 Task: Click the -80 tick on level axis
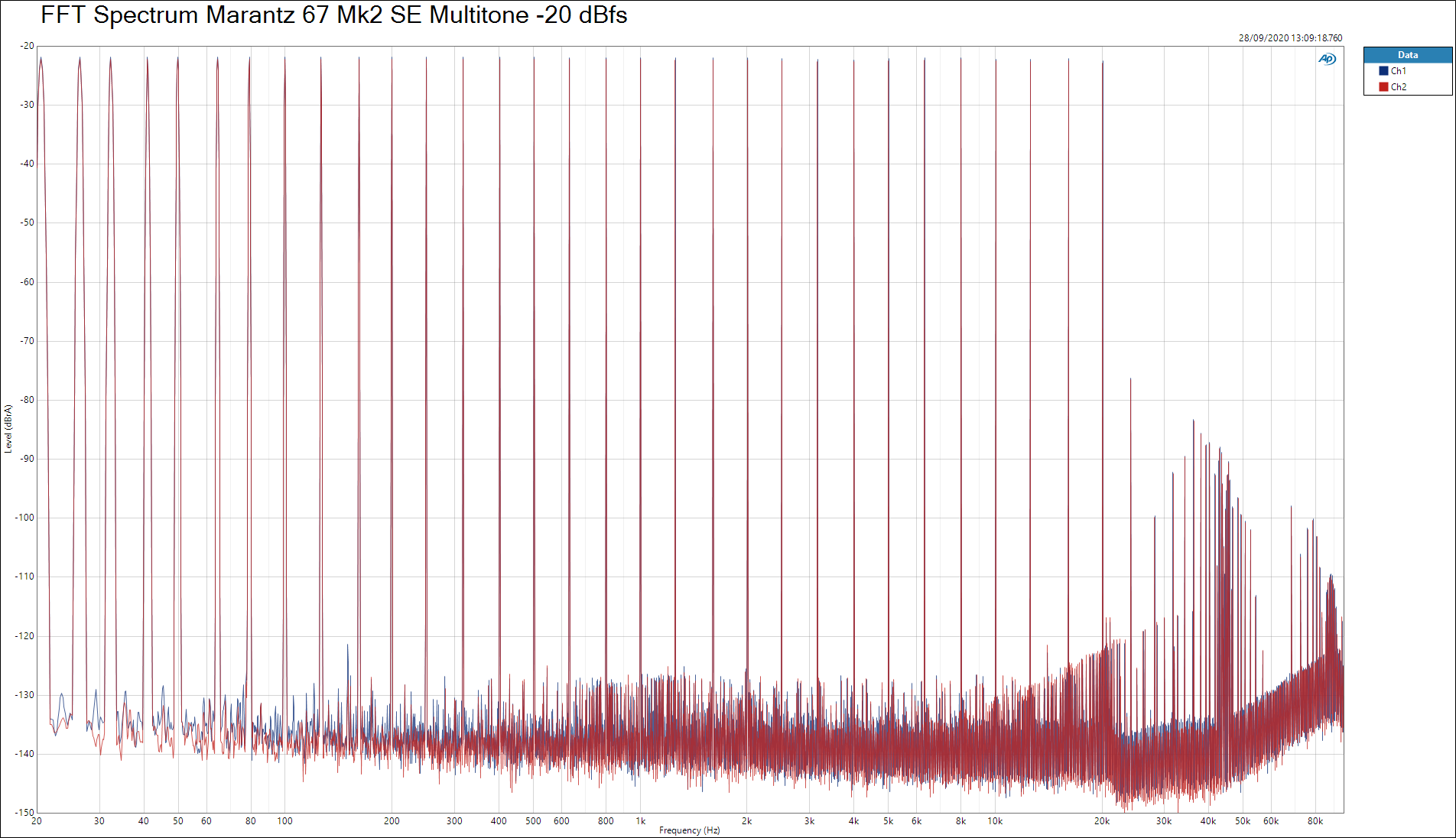pyautogui.click(x=28, y=400)
